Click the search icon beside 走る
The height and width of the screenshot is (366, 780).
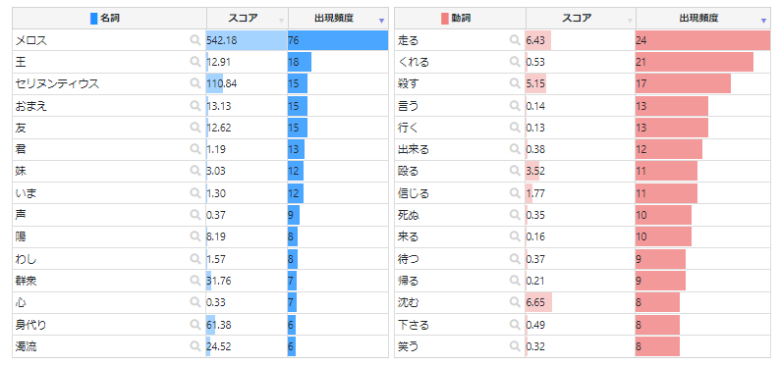514,40
